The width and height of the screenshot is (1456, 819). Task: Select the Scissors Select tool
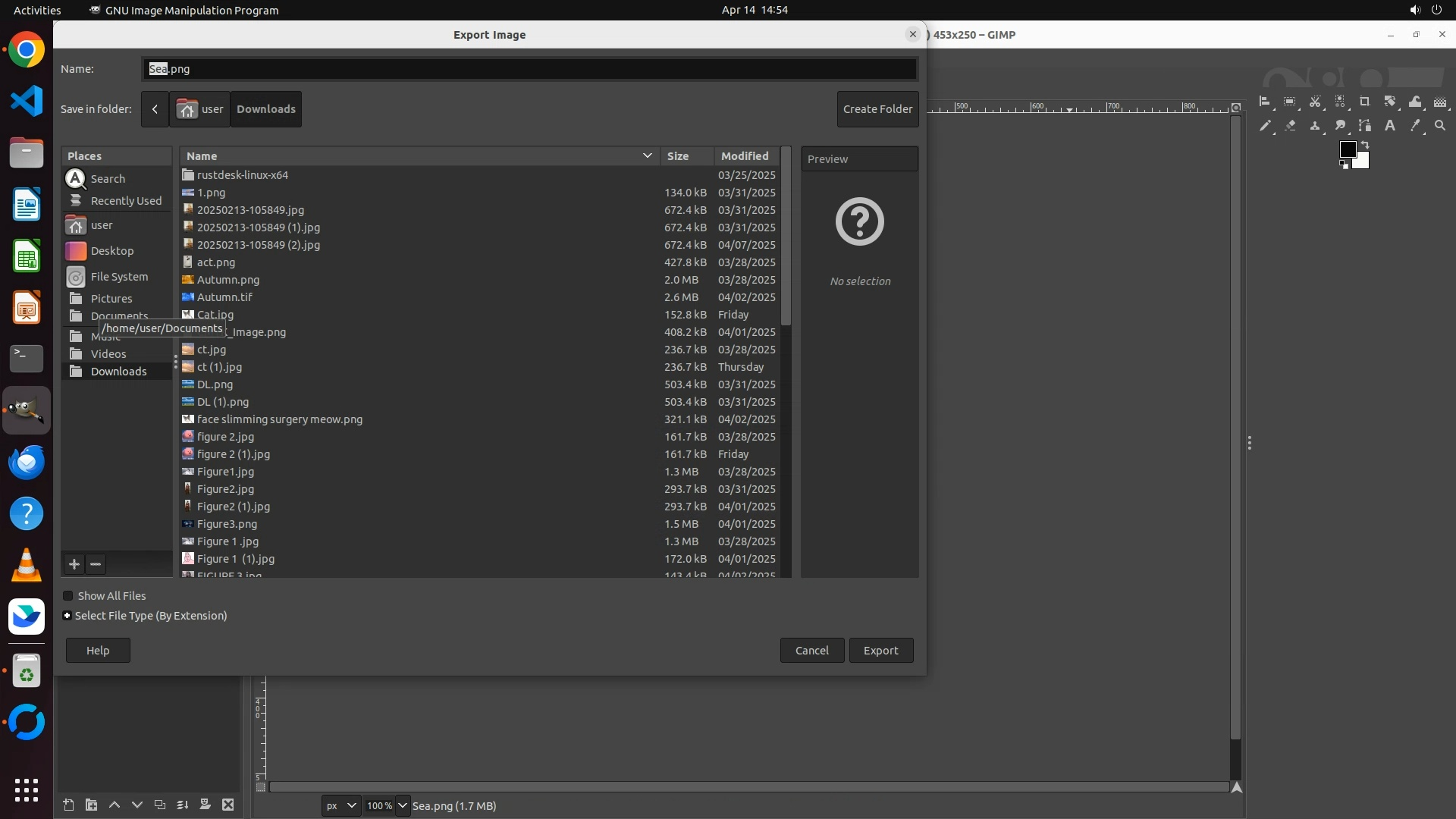click(x=1315, y=102)
